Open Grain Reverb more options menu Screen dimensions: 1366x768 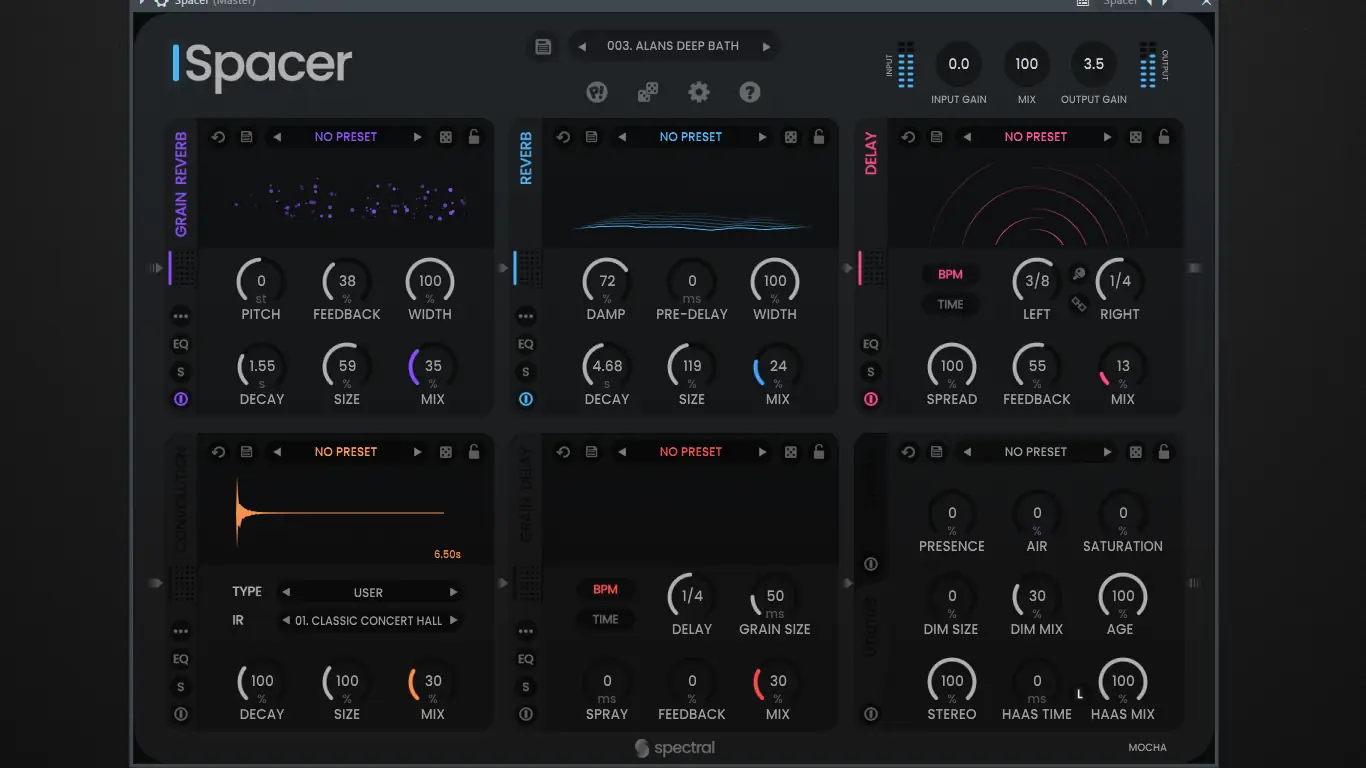(x=181, y=316)
